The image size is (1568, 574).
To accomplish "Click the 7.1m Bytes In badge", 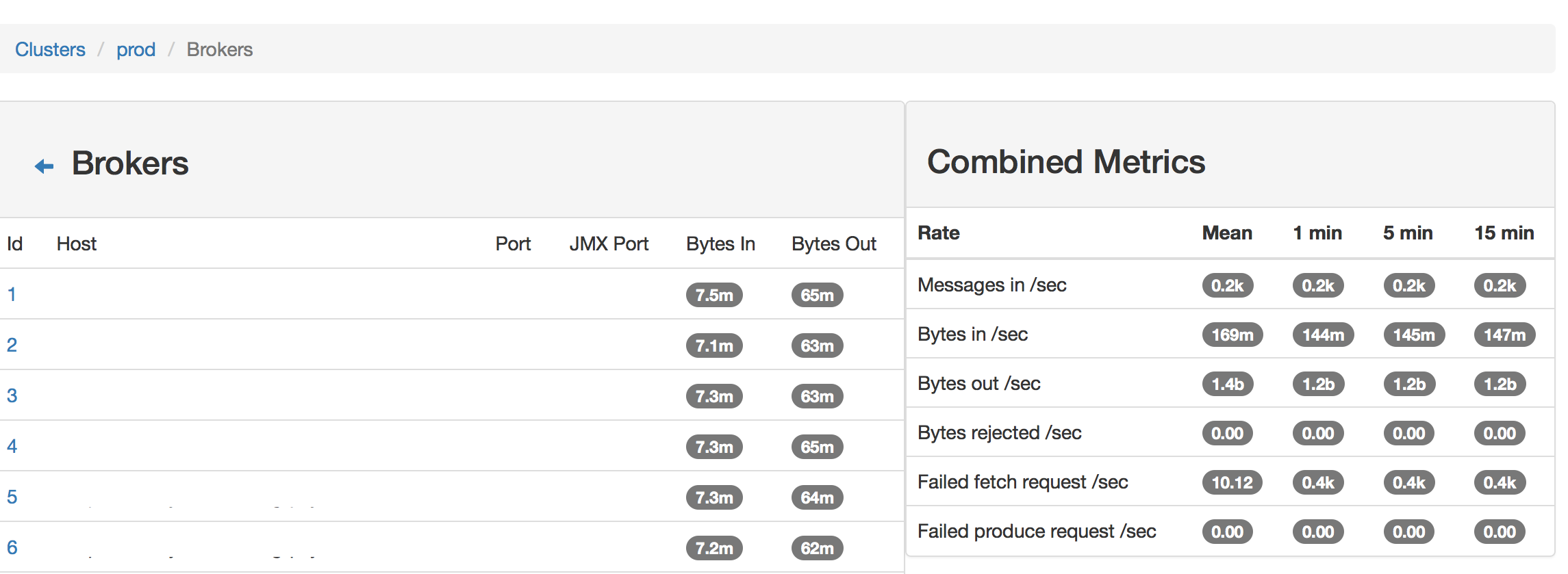I will click(x=714, y=345).
